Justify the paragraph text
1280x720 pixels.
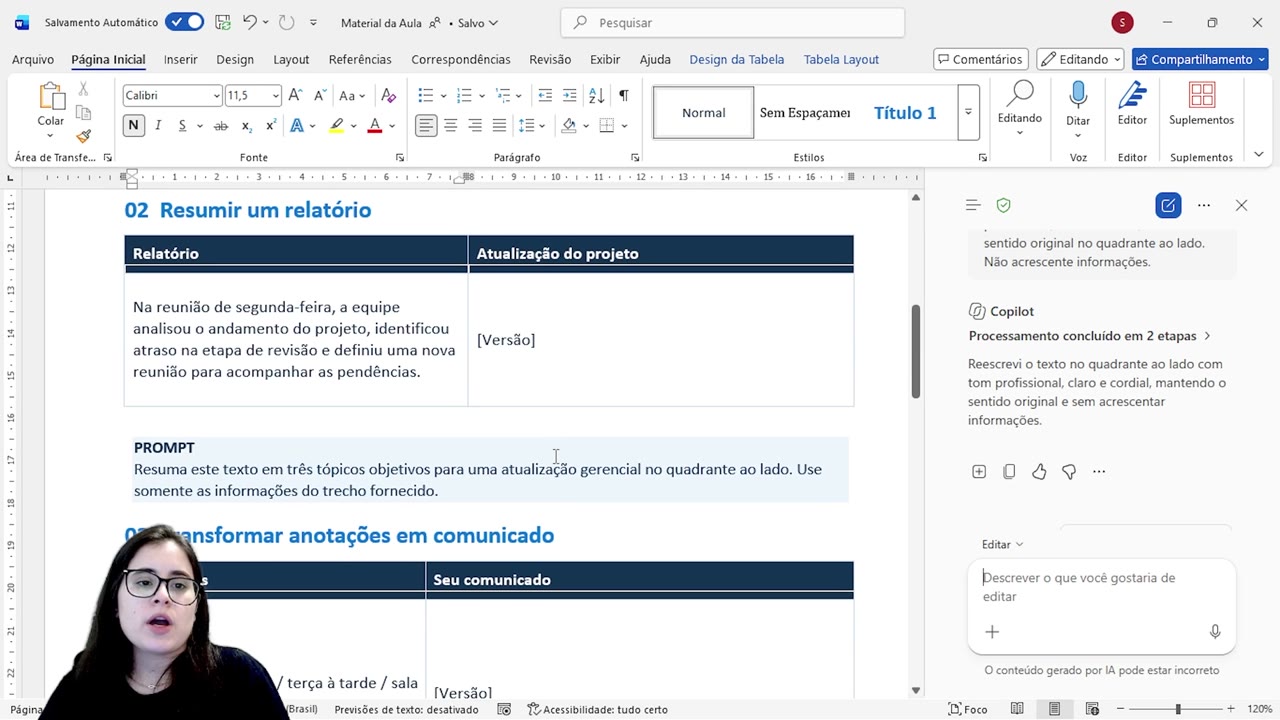(x=499, y=125)
